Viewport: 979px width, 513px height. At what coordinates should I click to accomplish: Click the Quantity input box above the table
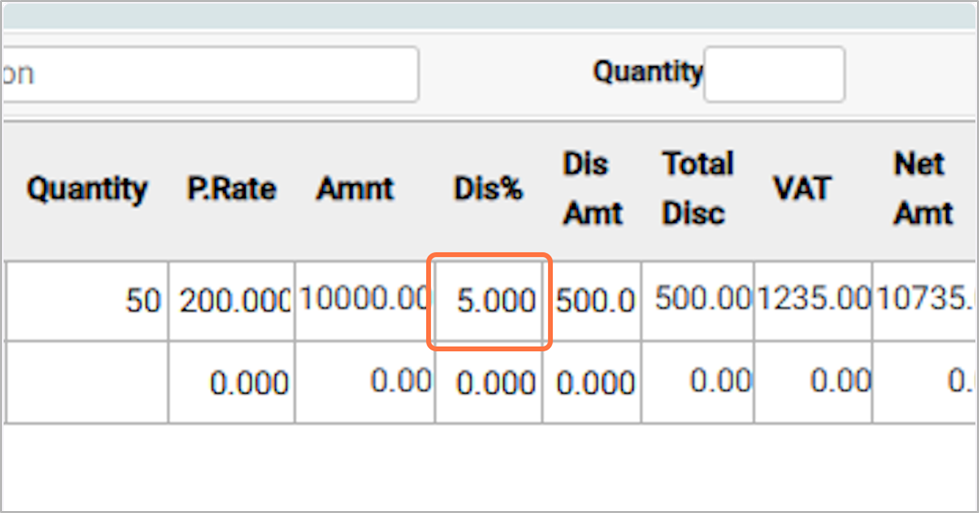pyautogui.click(x=773, y=74)
